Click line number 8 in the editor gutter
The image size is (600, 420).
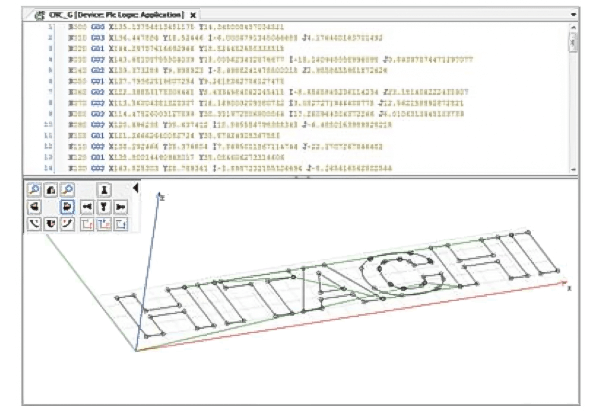51,103
